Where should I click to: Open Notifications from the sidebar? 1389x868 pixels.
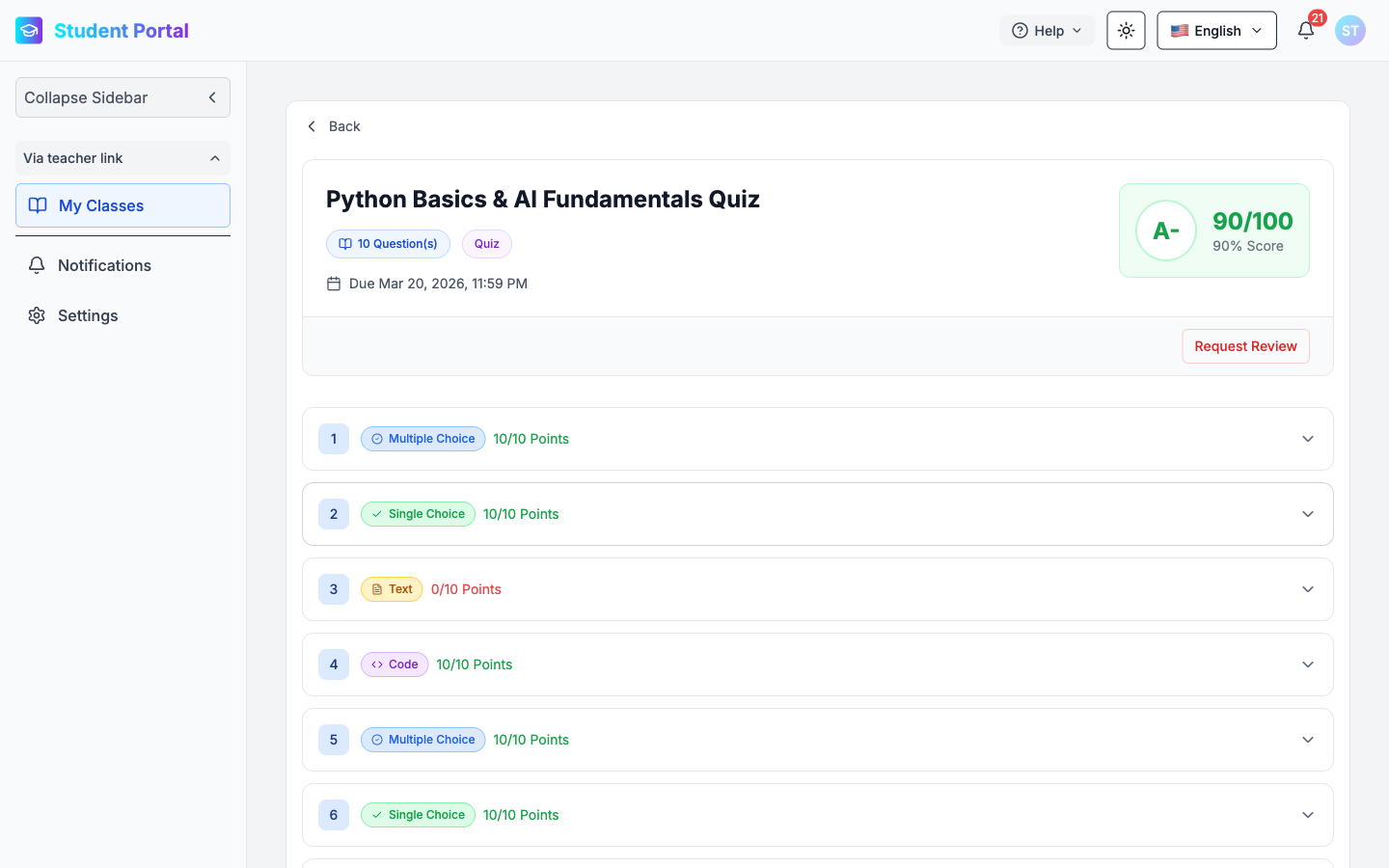coord(104,265)
